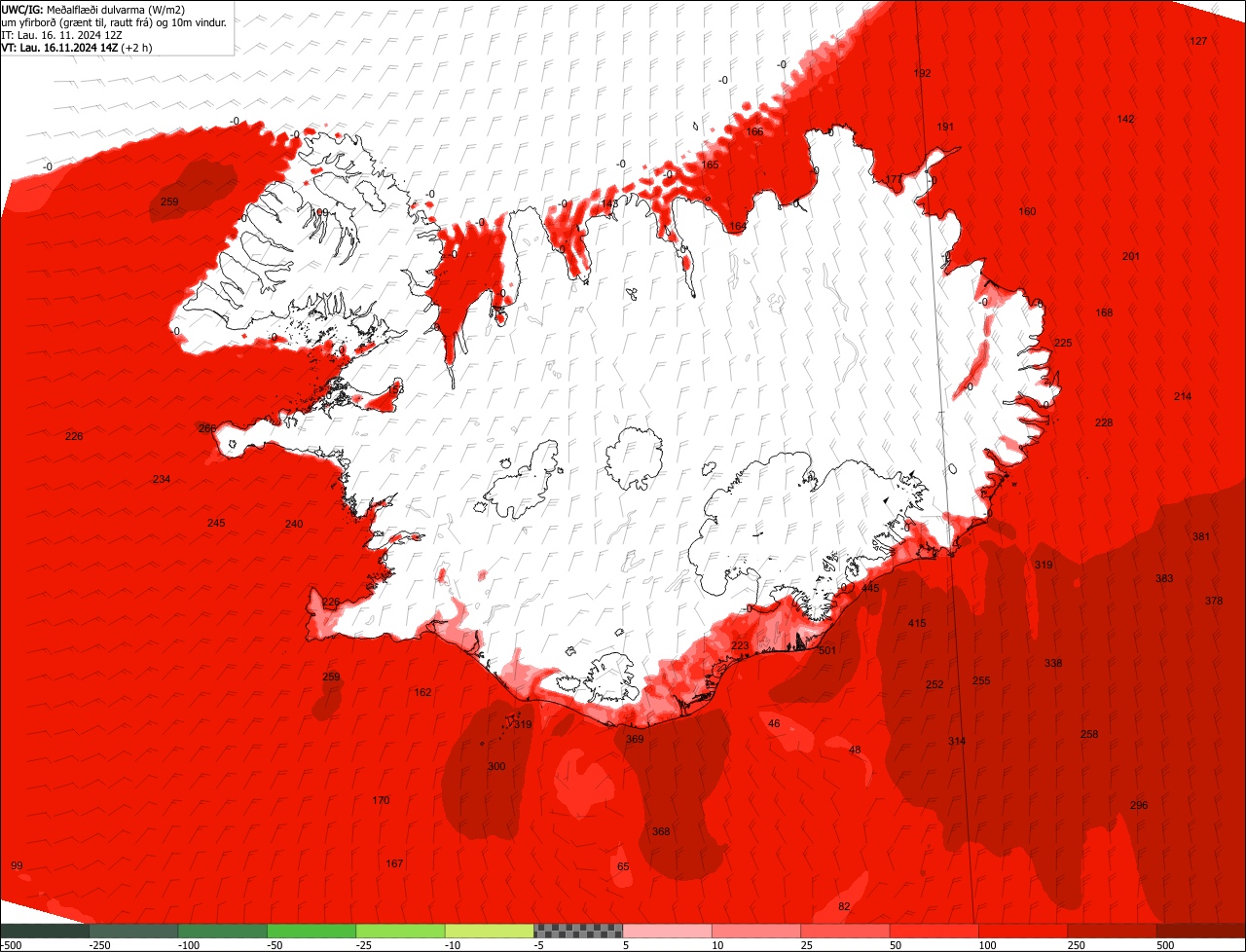Click the map value "368"
This screenshot has width=1246, height=952.
pos(661,831)
